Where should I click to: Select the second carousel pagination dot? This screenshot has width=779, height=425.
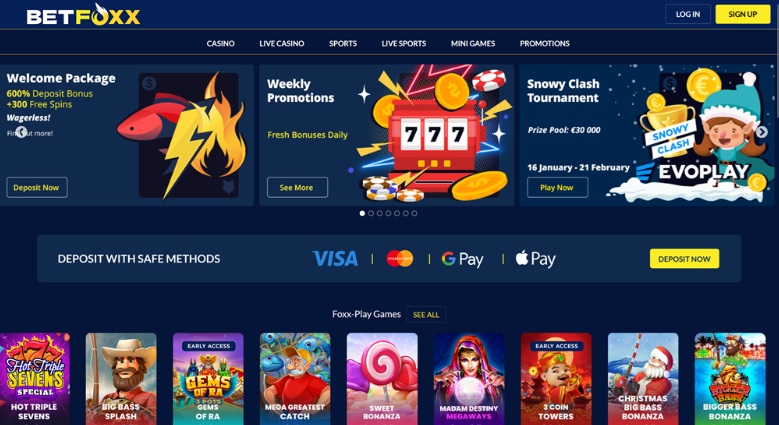[x=371, y=213]
